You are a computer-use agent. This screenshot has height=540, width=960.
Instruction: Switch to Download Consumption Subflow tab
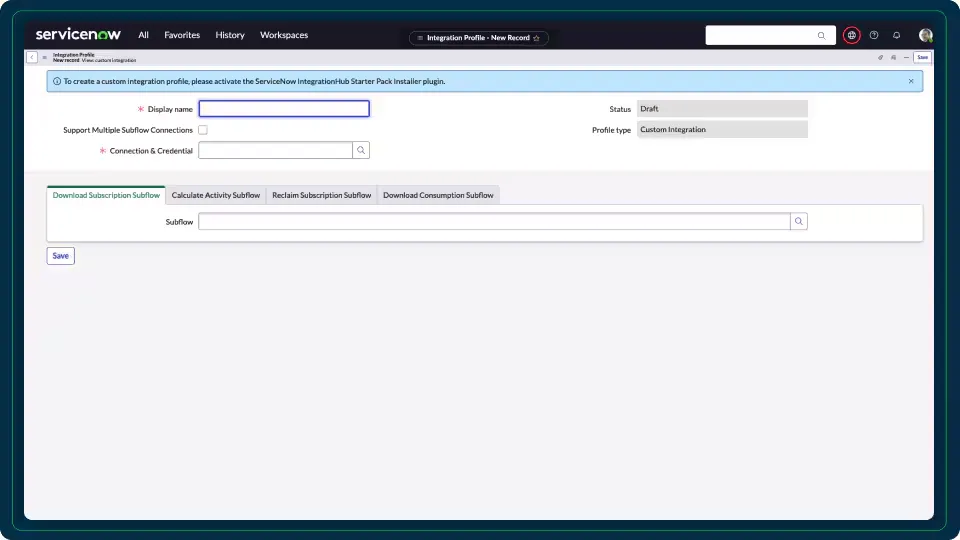pos(438,195)
